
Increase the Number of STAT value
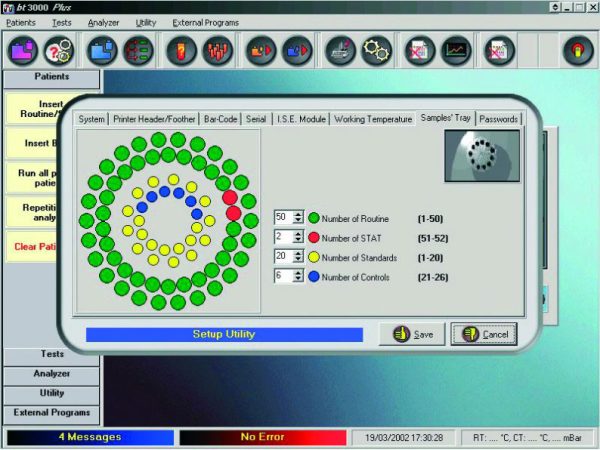(298, 234)
